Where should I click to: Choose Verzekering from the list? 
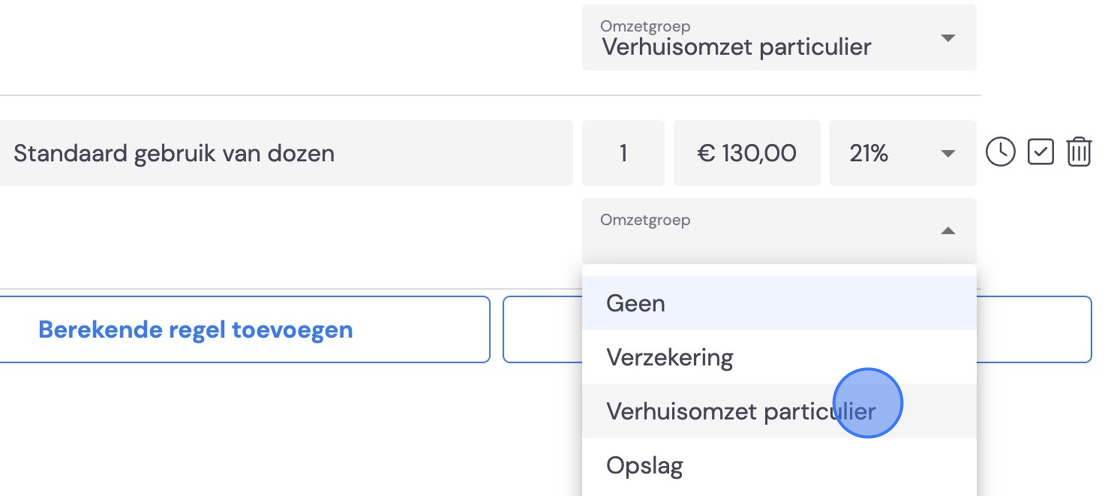click(x=779, y=357)
